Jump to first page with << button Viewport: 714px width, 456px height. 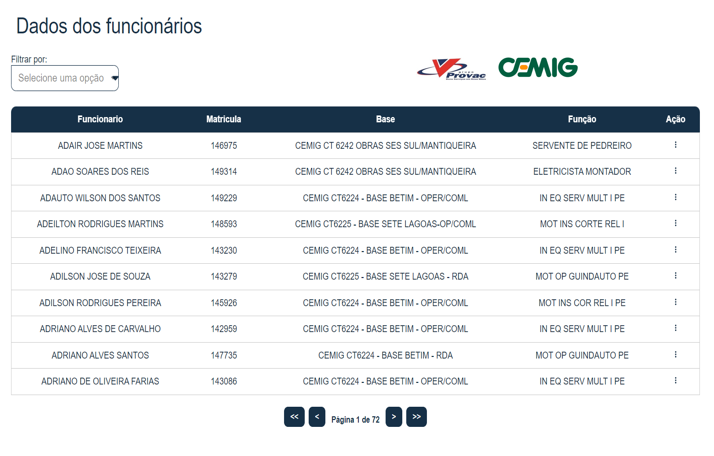click(294, 417)
